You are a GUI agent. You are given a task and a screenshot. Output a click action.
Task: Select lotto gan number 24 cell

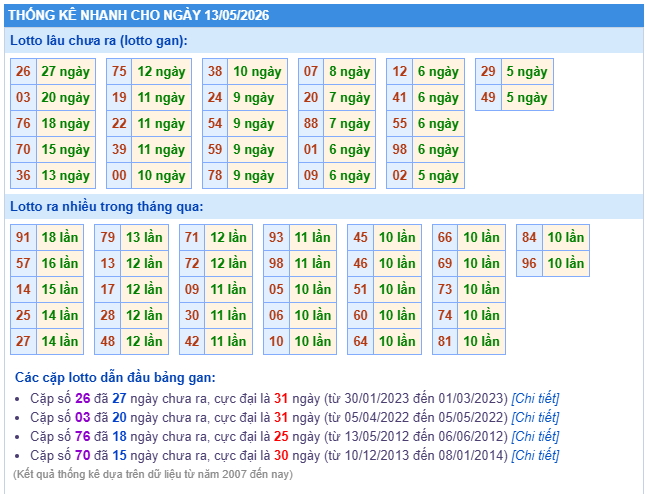[215, 97]
